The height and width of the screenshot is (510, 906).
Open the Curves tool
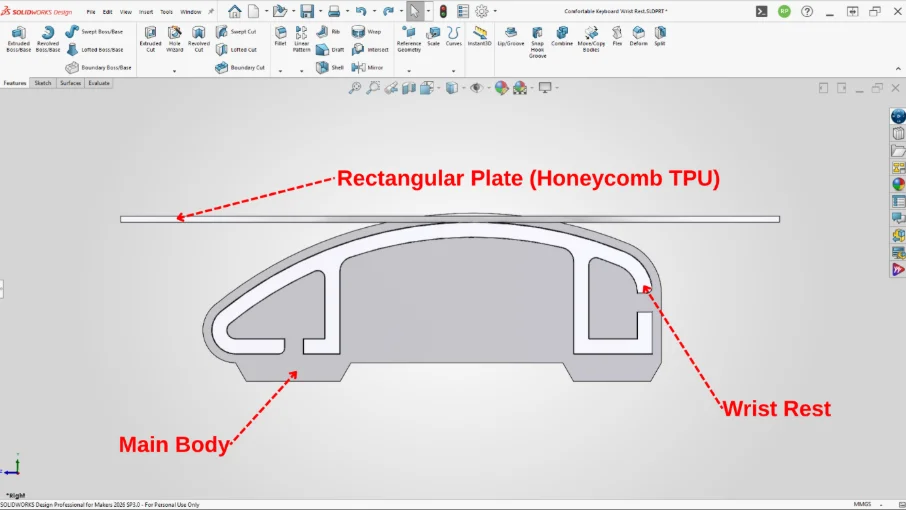[454, 36]
